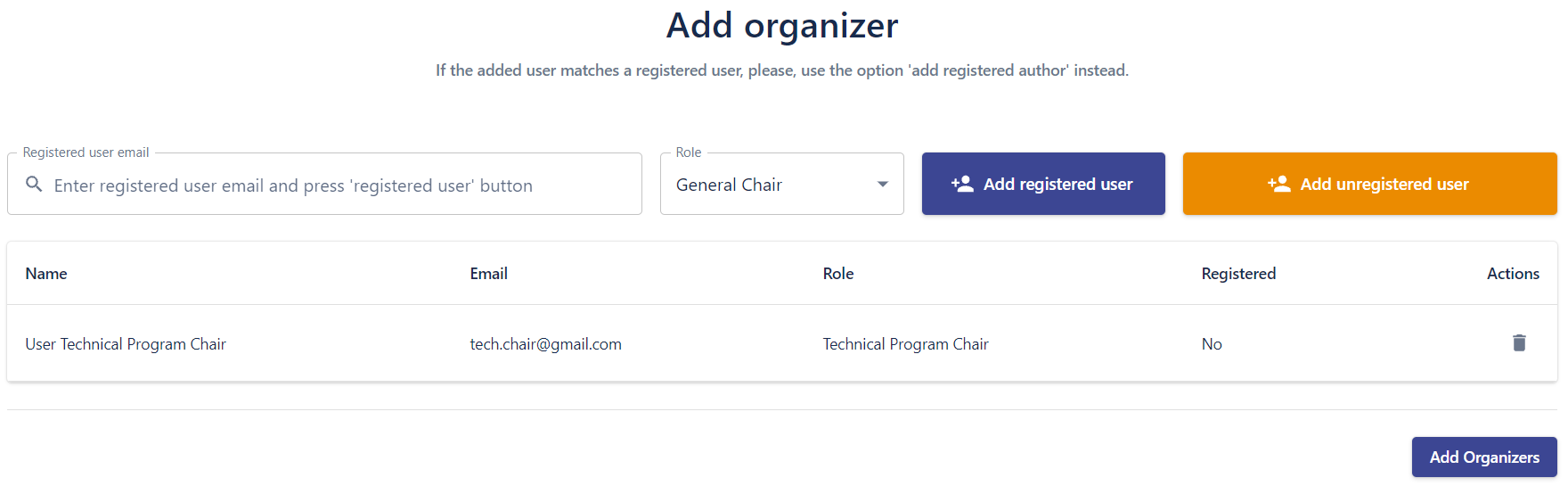Open the General Chair role selector
Image resolution: width=1568 pixels, height=486 pixels.
(x=766, y=185)
